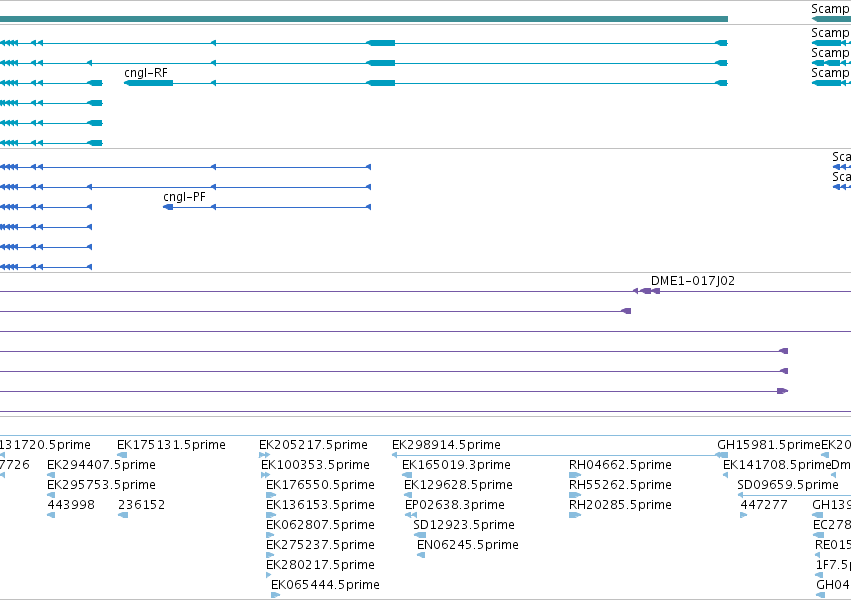Click the 447277 feature label

764,505
